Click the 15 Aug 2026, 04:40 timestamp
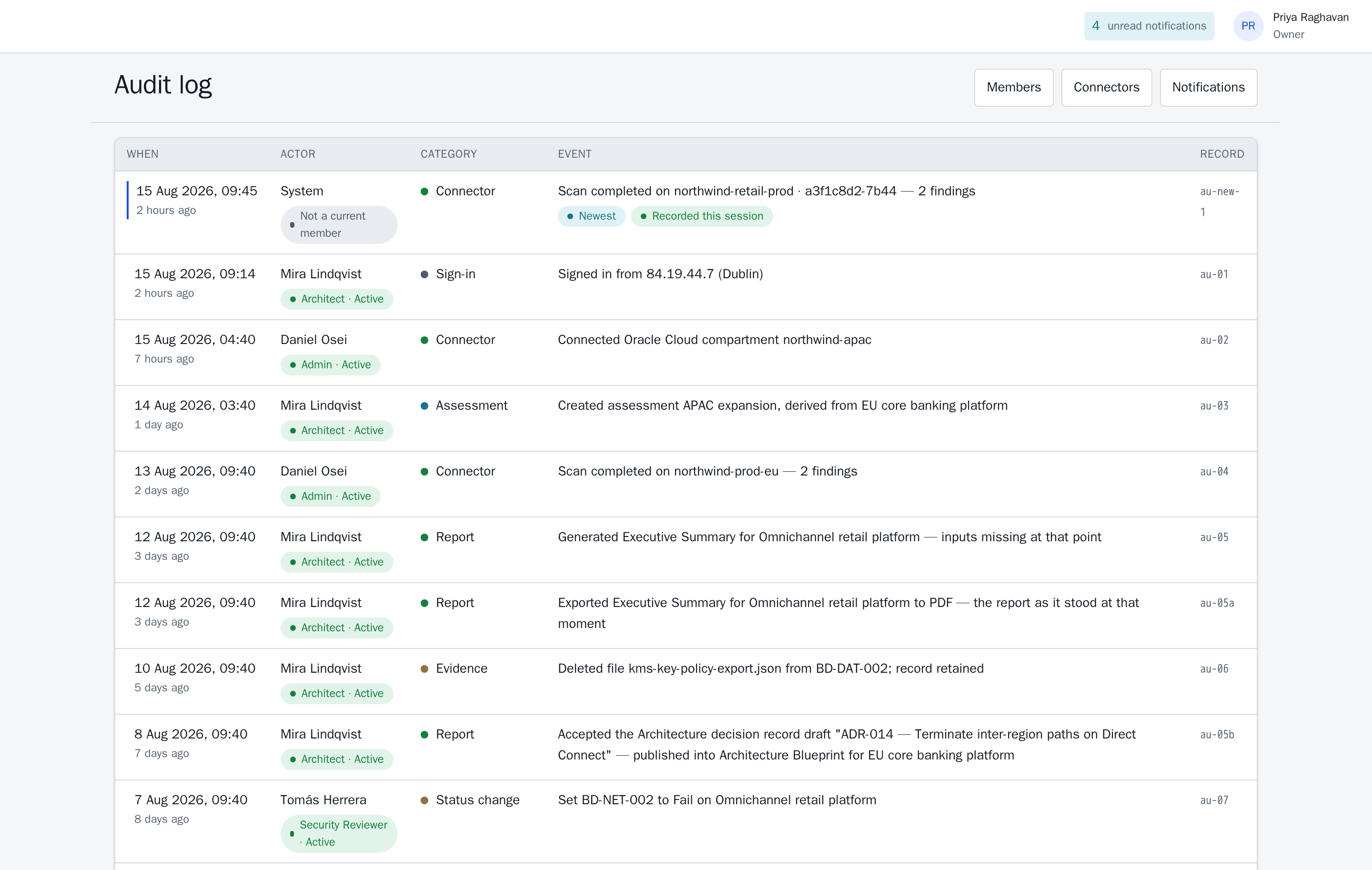Screen dimensions: 1372x870 (x=195, y=340)
